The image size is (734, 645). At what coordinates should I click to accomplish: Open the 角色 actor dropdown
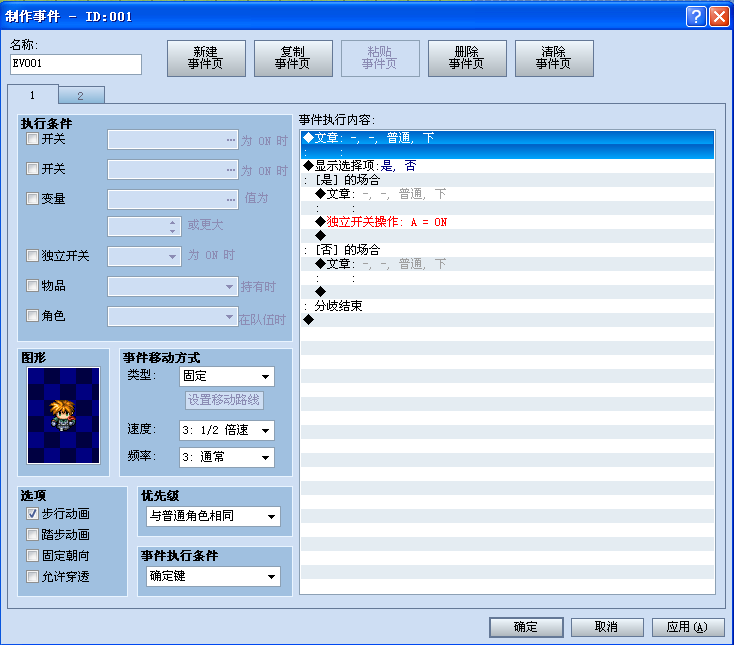point(173,316)
